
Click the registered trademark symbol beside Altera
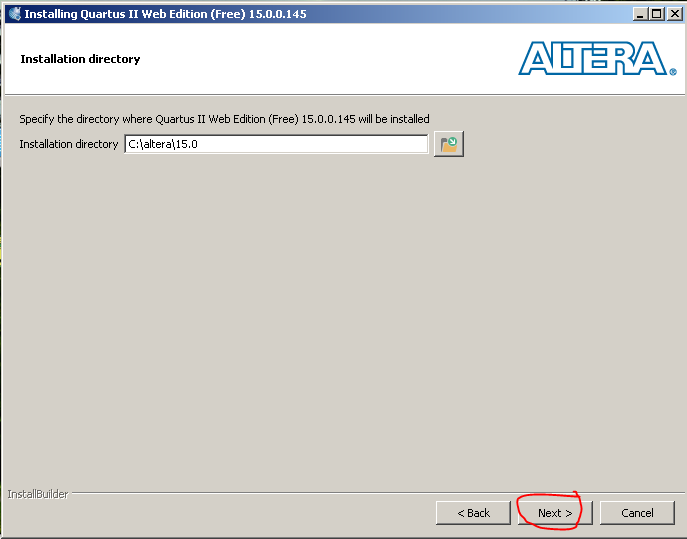(672, 71)
